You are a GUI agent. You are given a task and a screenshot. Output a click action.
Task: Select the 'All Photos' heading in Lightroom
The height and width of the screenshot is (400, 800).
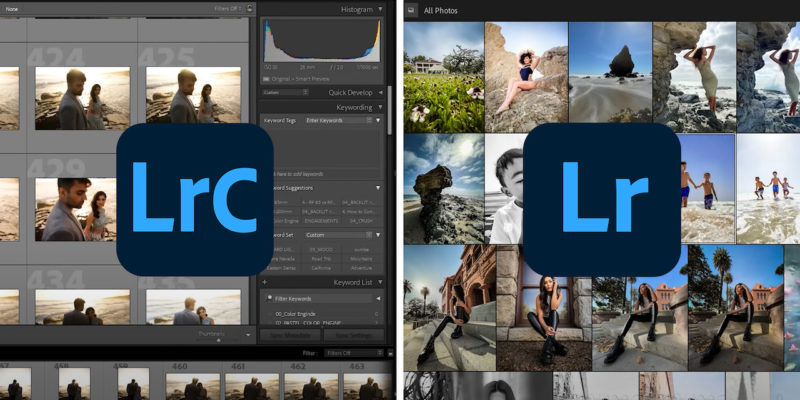point(441,11)
